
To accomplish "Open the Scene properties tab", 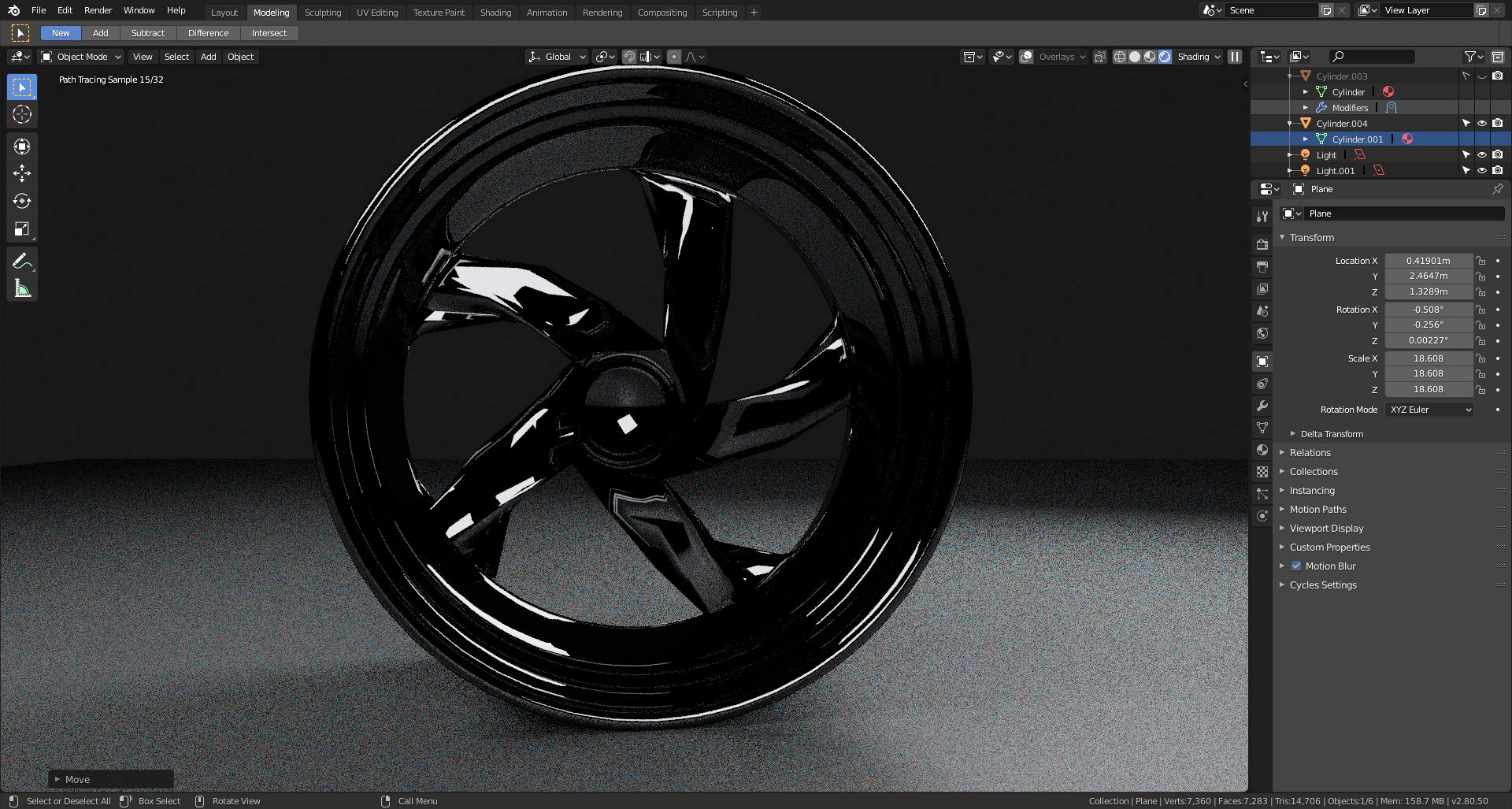I will tap(1262, 311).
